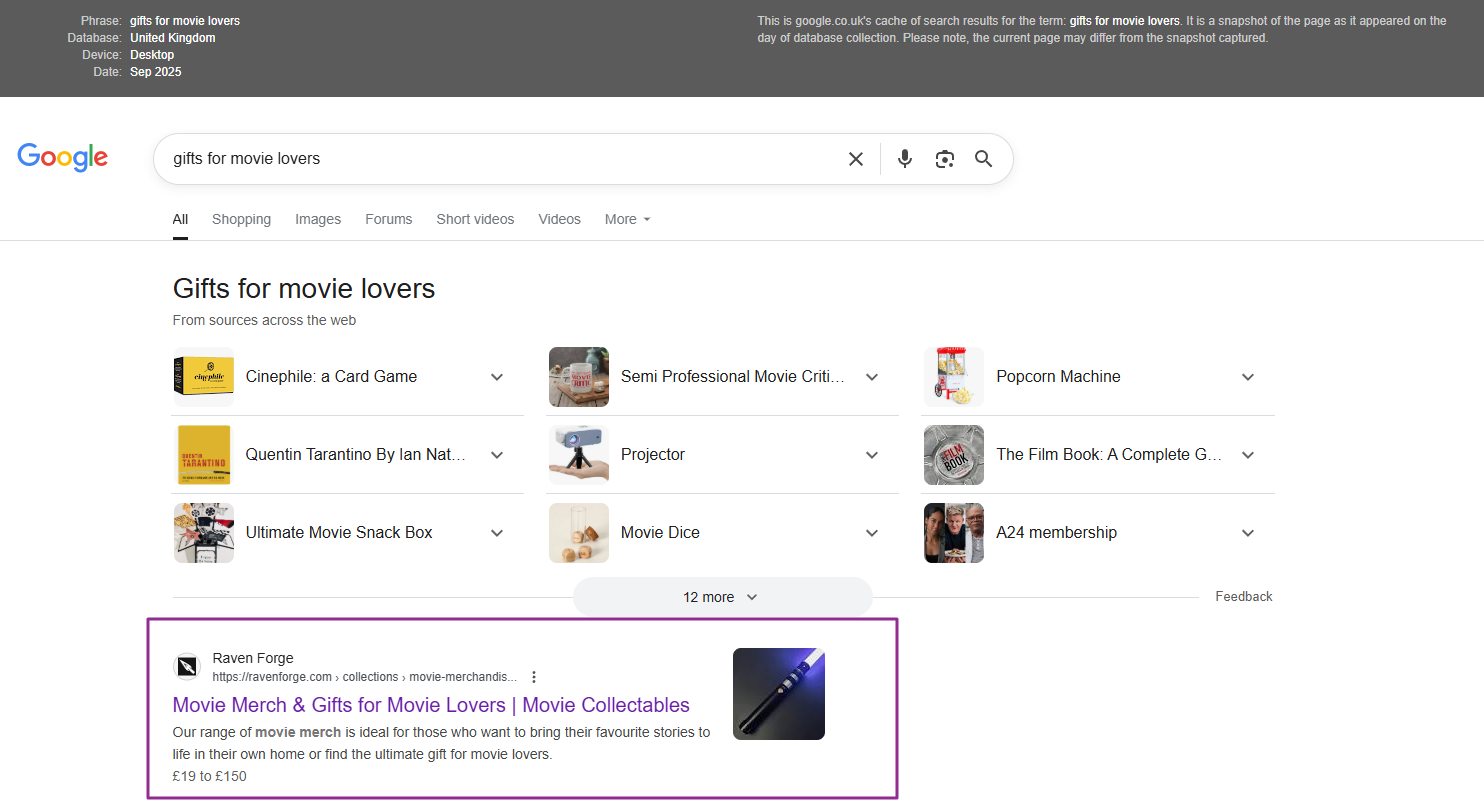Switch to the Shopping tab
1484x809 pixels.
click(241, 219)
